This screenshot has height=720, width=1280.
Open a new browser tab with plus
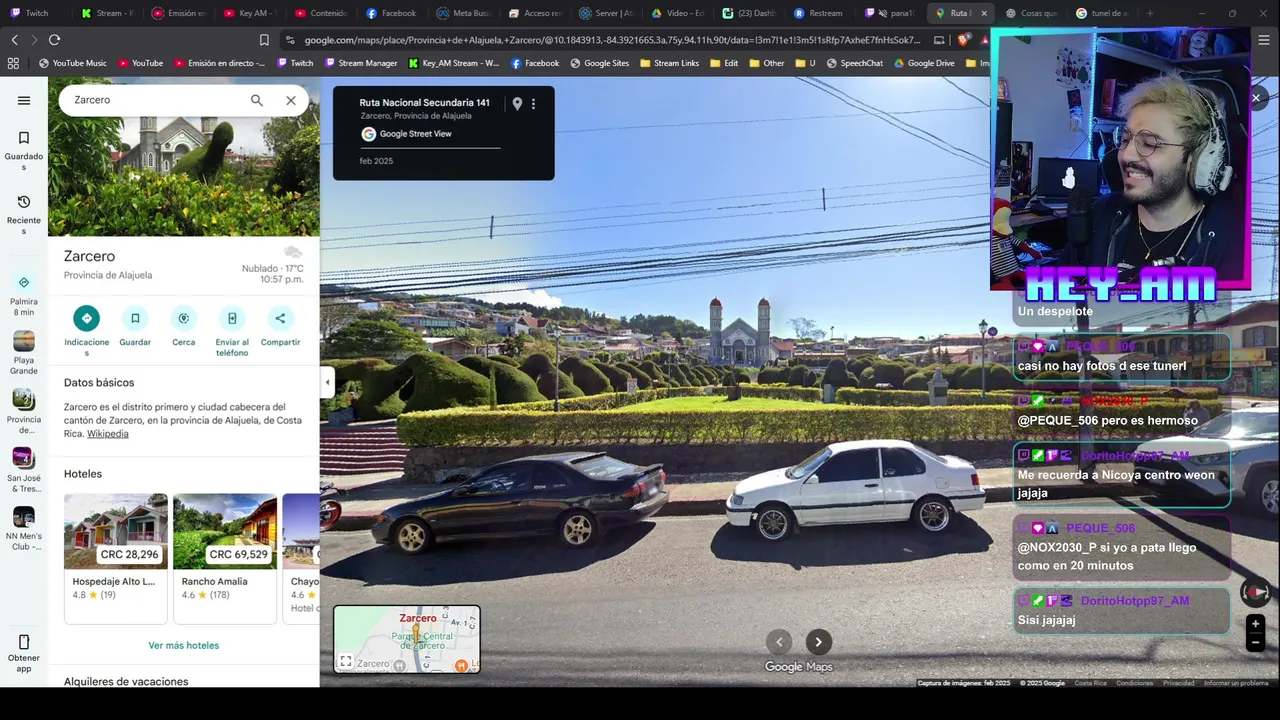(x=1150, y=13)
